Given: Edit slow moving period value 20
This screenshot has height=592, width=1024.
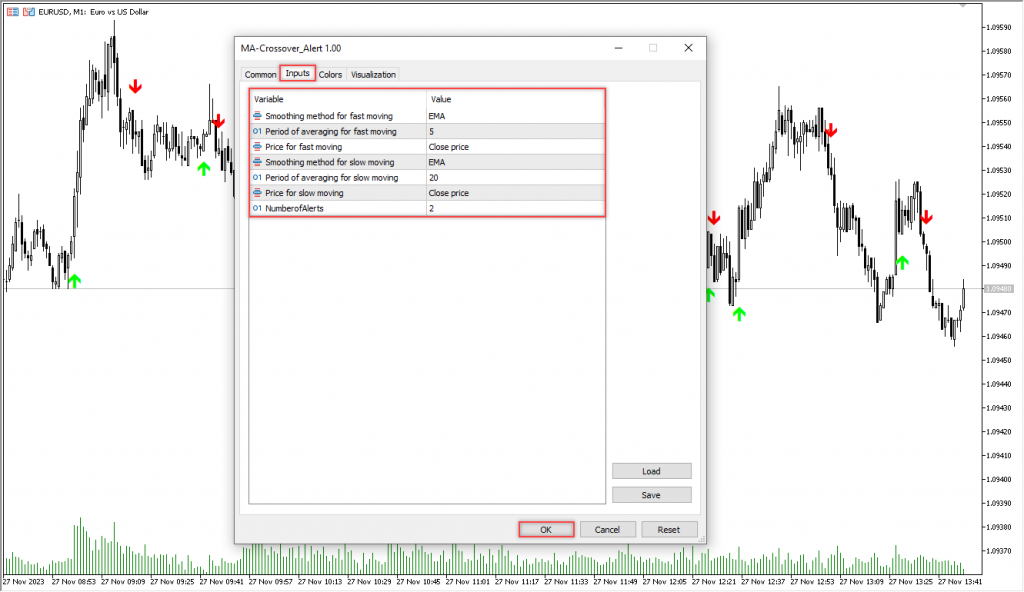Looking at the screenshot, I should 515,177.
